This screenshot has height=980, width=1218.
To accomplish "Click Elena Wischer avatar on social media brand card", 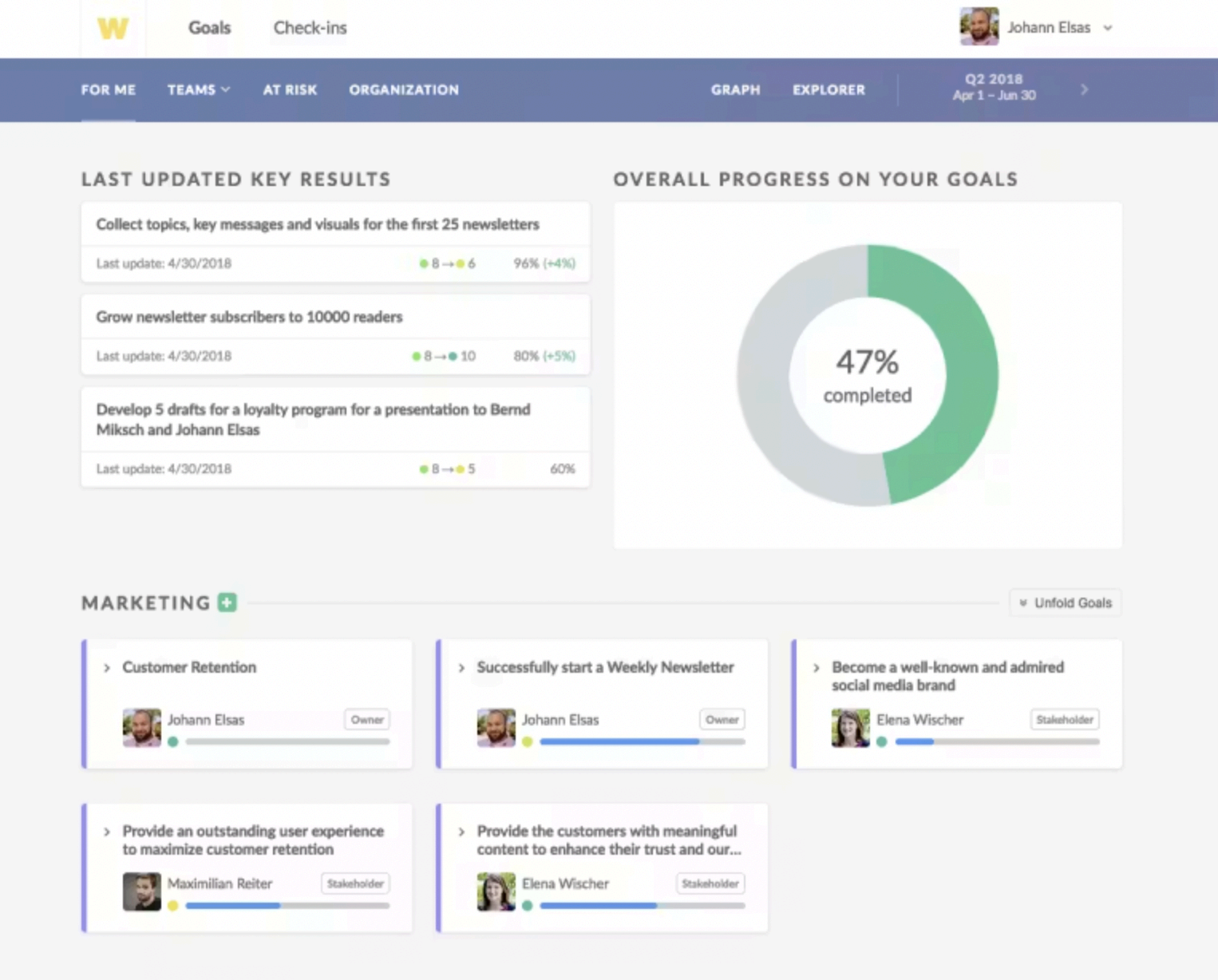I will (x=851, y=728).
